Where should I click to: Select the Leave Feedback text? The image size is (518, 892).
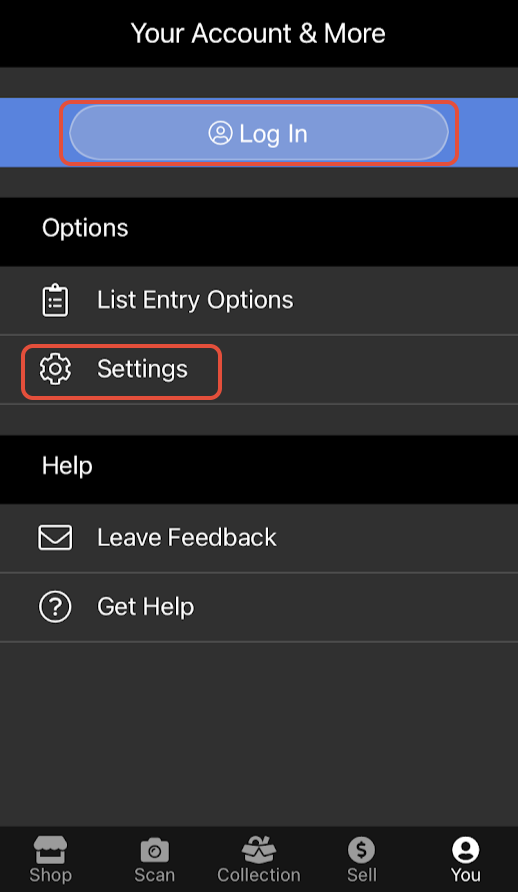(187, 538)
